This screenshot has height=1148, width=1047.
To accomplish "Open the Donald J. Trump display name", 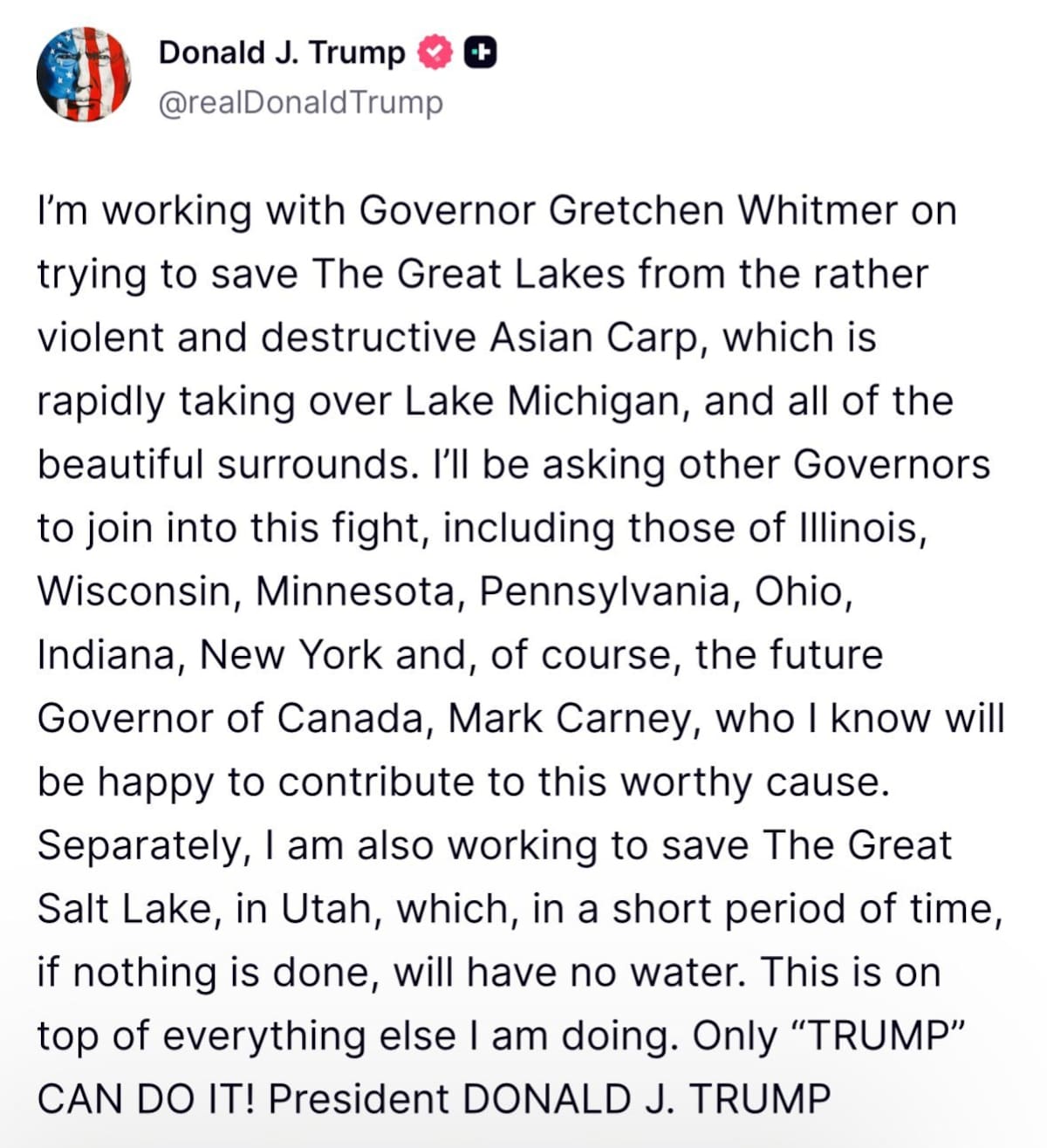I will 281,53.
